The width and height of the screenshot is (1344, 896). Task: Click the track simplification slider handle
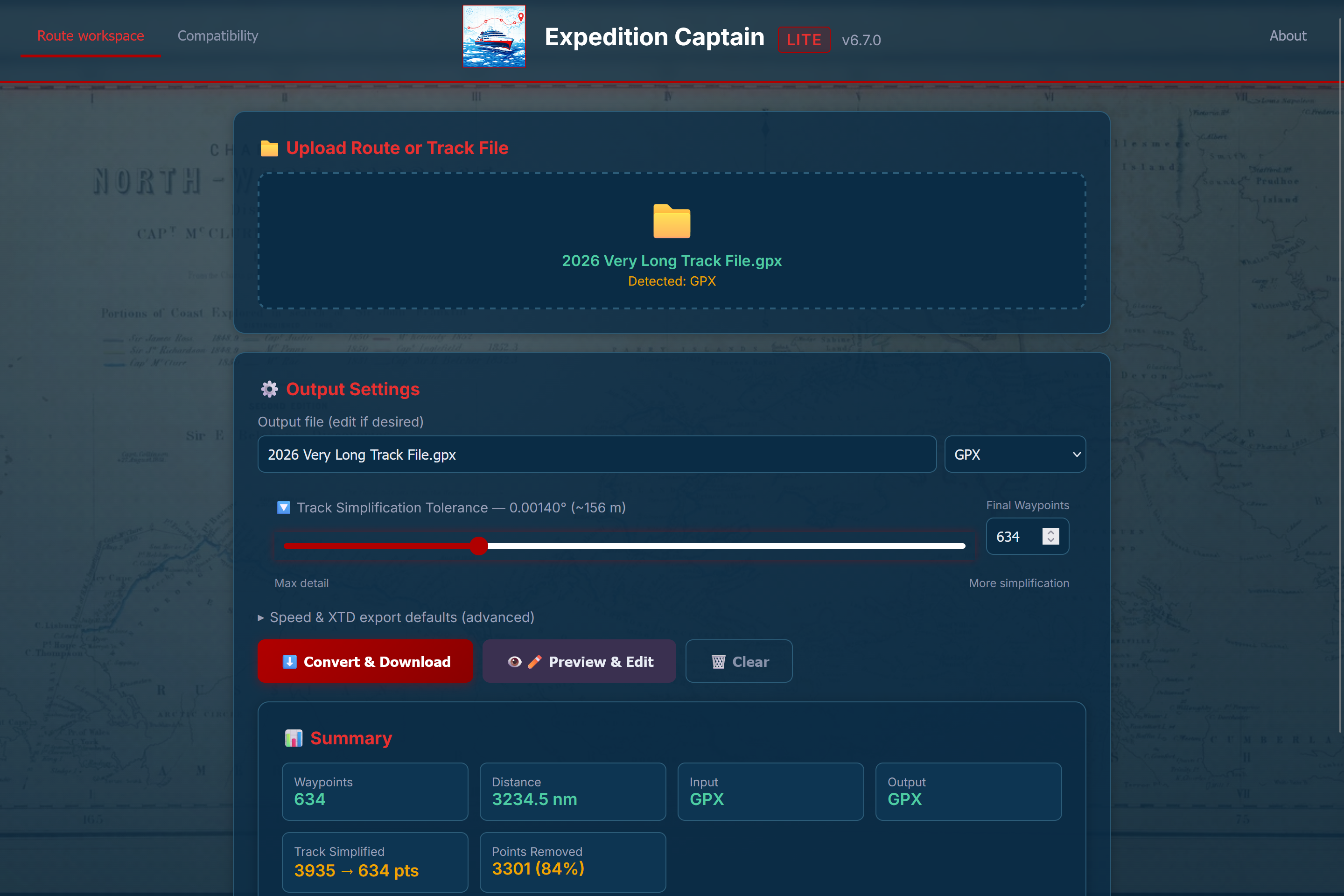pos(479,546)
